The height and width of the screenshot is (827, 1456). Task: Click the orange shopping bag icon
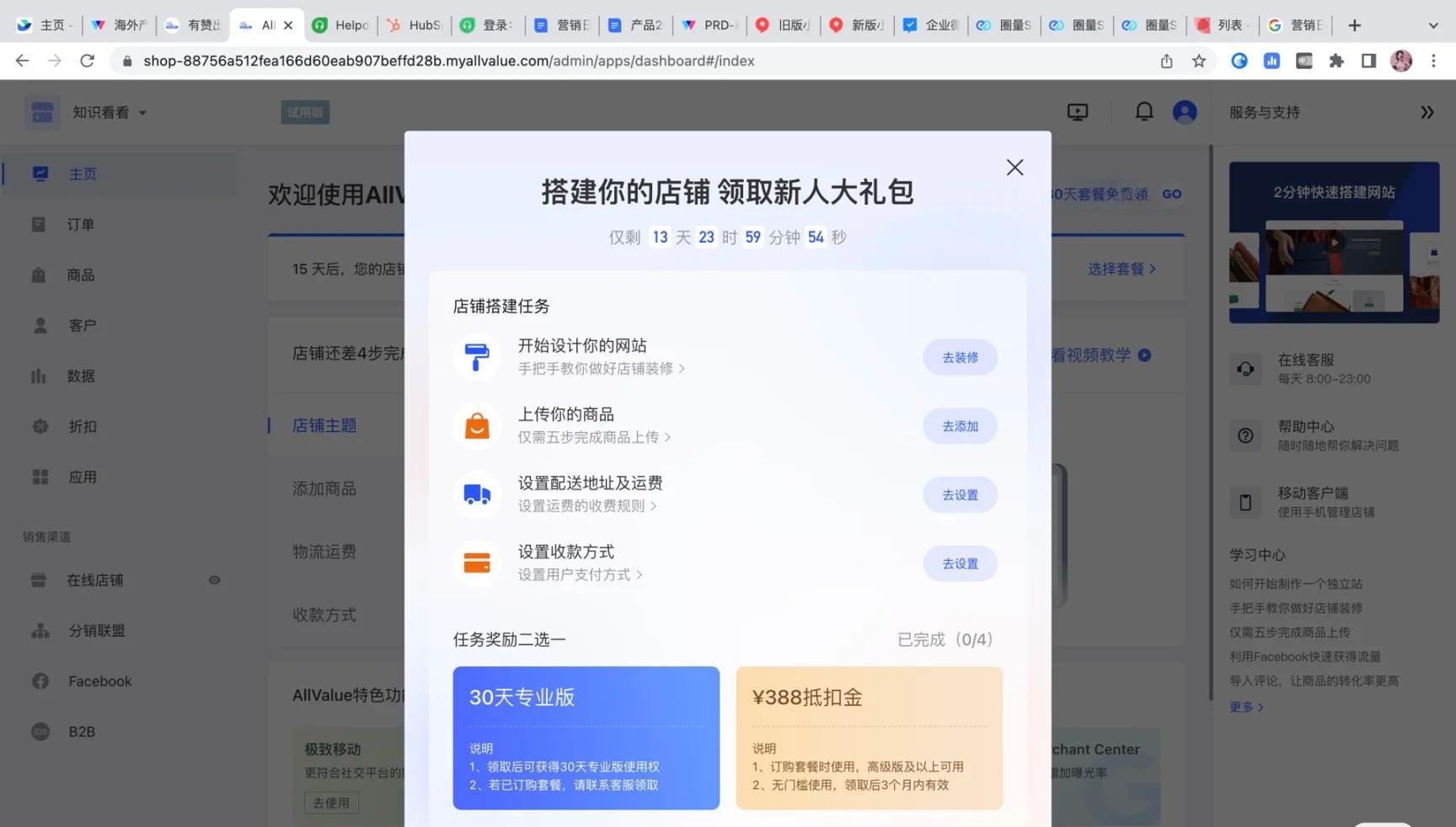click(x=477, y=426)
